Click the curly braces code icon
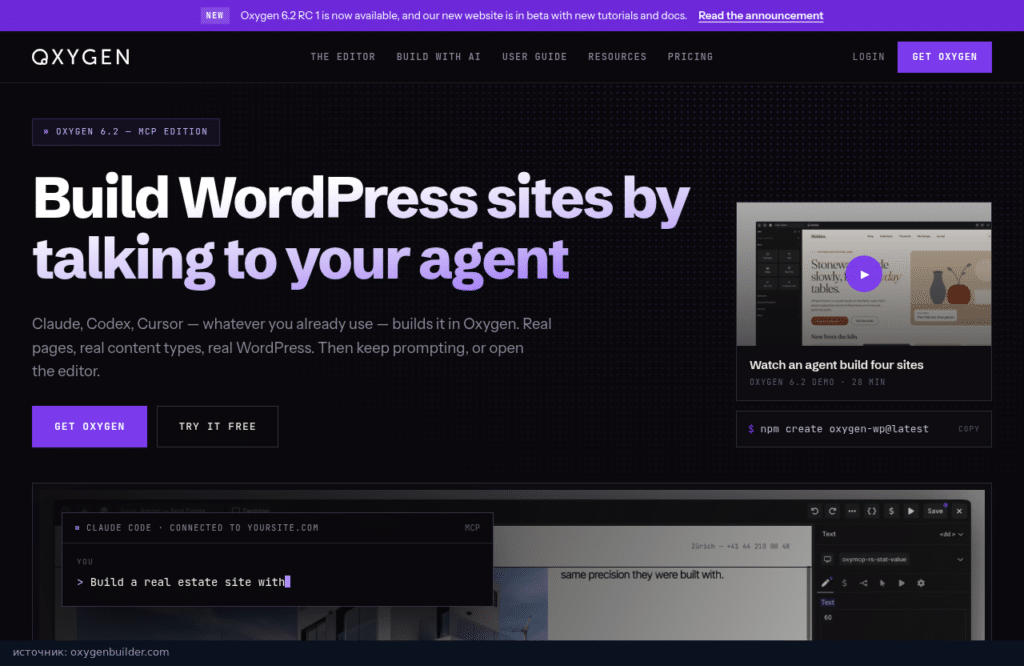 coord(872,511)
